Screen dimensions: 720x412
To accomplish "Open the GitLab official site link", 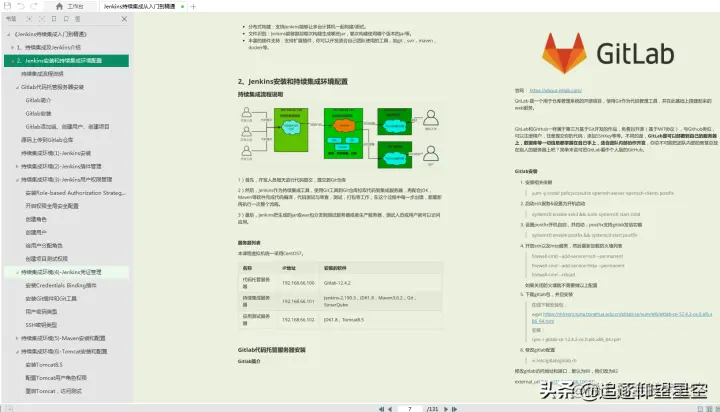I will click(556, 90).
